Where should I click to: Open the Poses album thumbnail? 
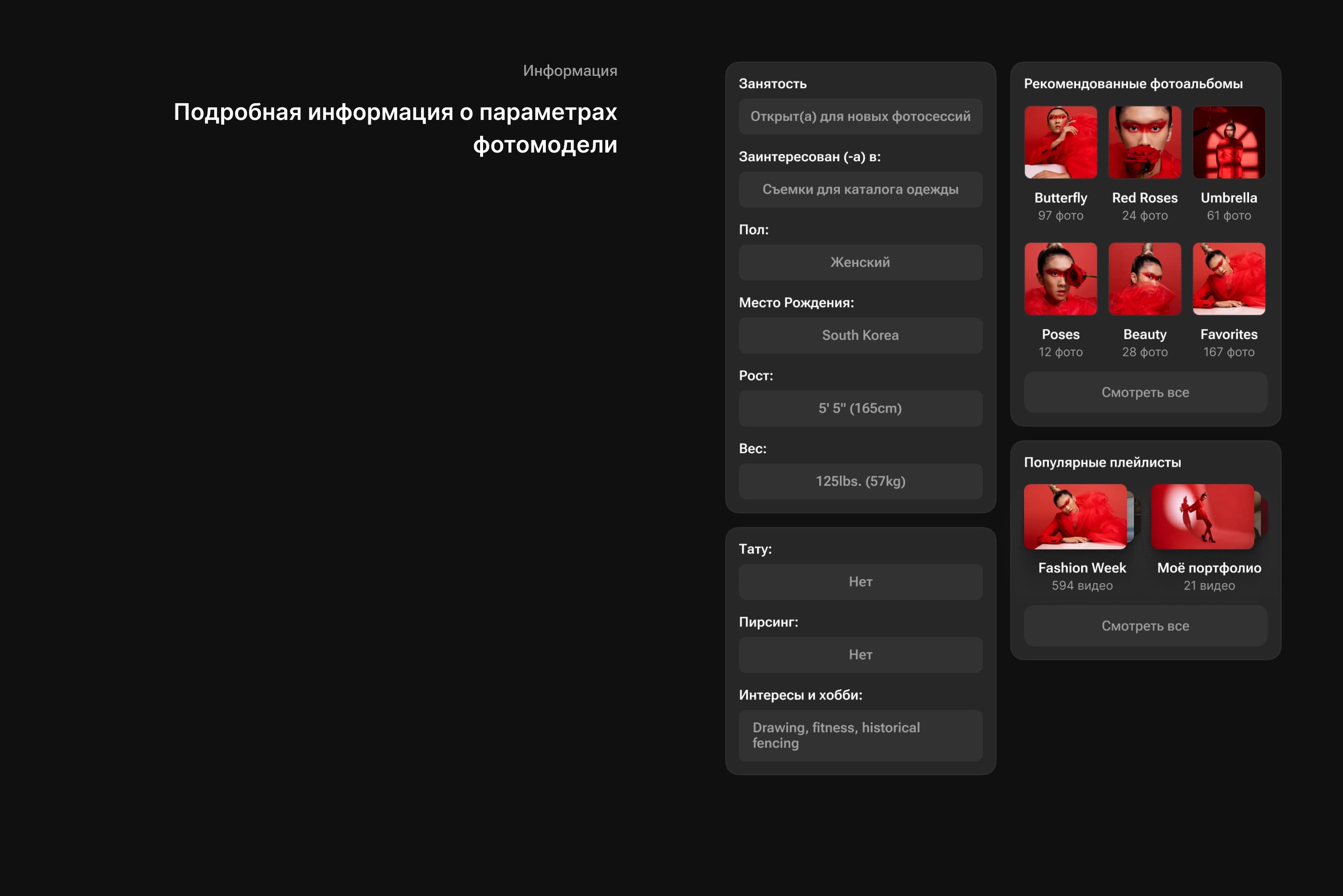click(x=1060, y=279)
